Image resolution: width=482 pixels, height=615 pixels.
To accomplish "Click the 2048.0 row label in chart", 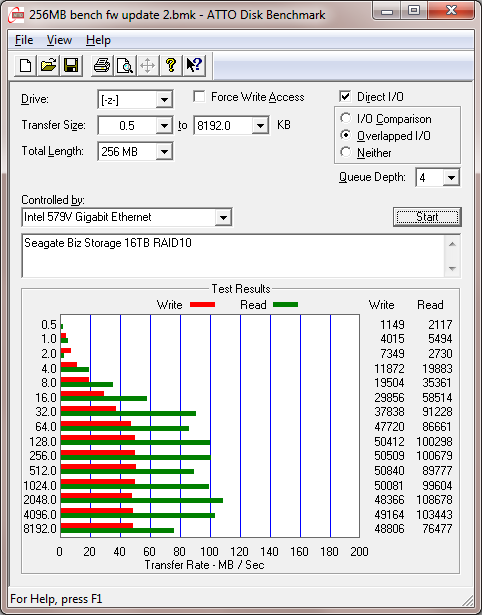I will point(40,500).
